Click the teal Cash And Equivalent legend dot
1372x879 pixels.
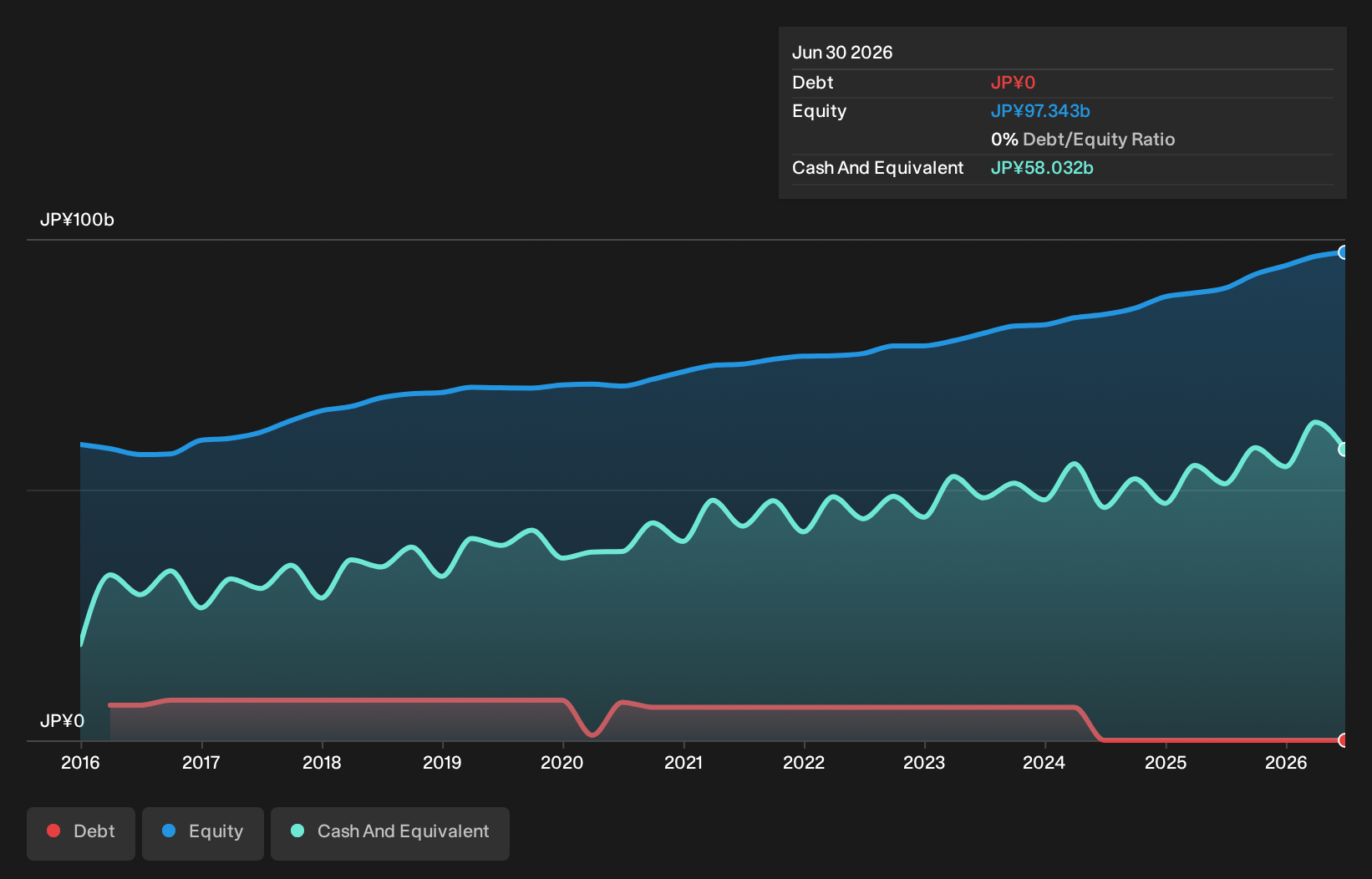[297, 831]
